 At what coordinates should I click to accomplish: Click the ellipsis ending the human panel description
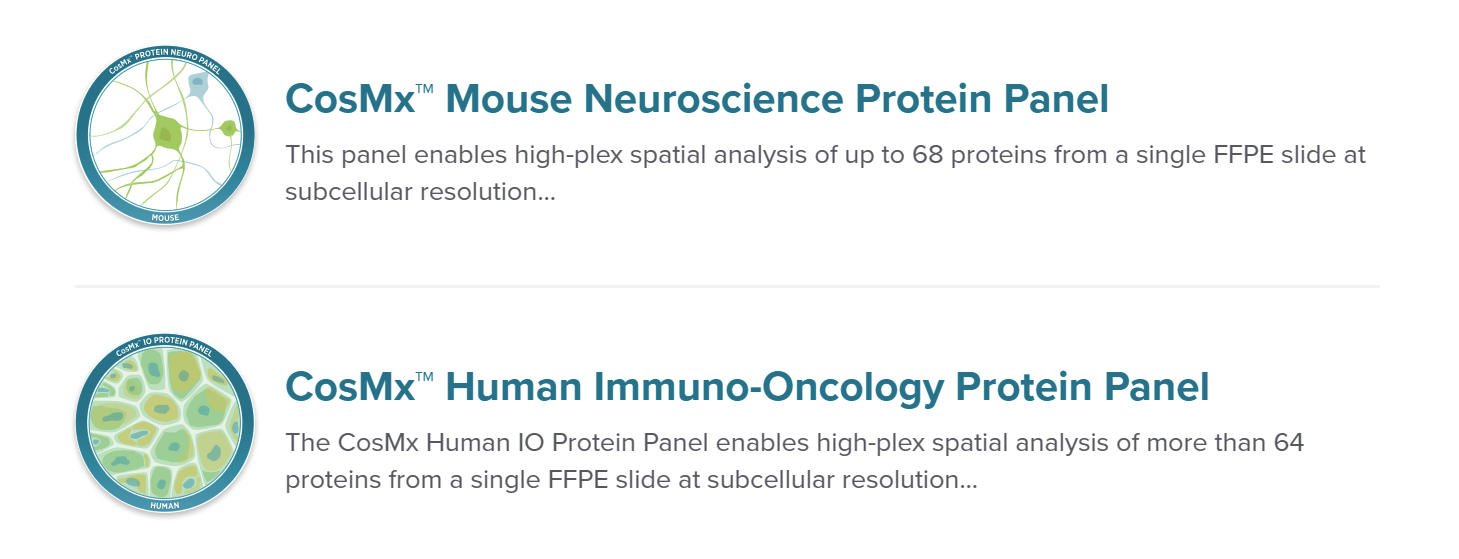[968, 485]
